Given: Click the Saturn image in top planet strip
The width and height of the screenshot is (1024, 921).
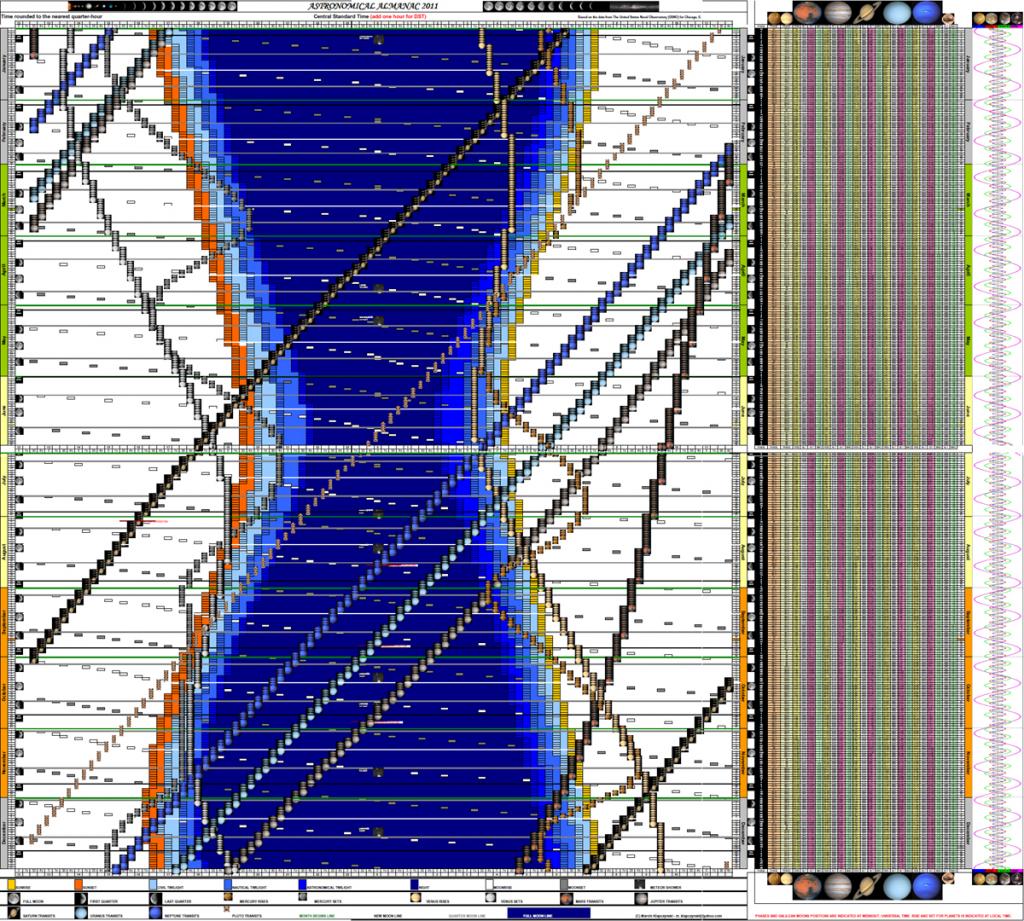Looking at the screenshot, I should pos(868,14).
